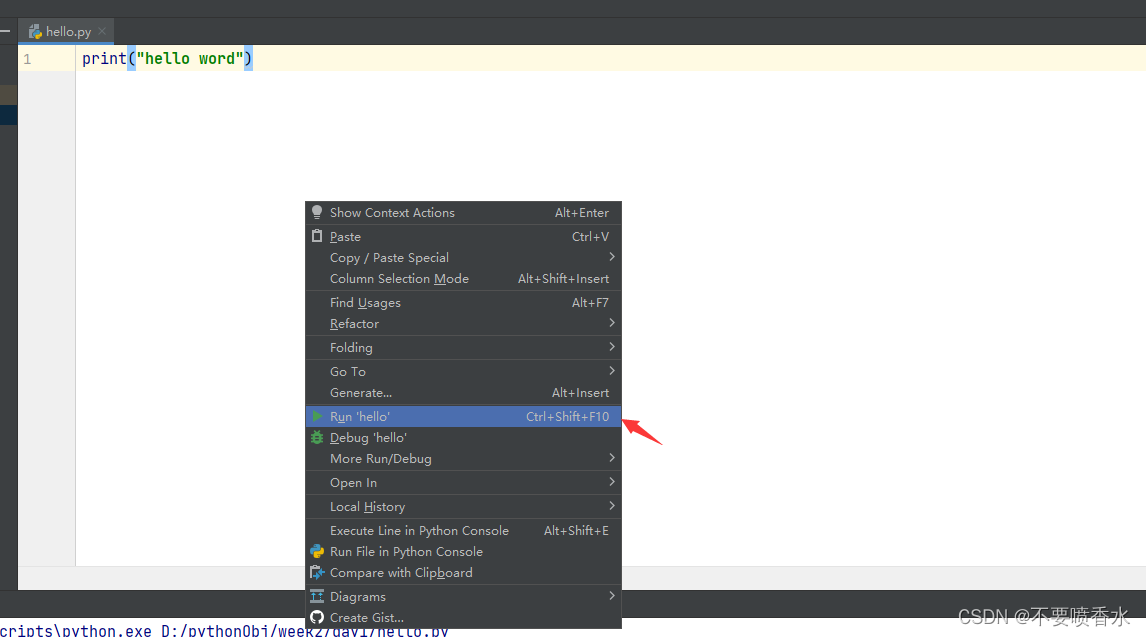Click the GitHub icon next to Create Gist
Screen dimensions: 1146x637
317,617
